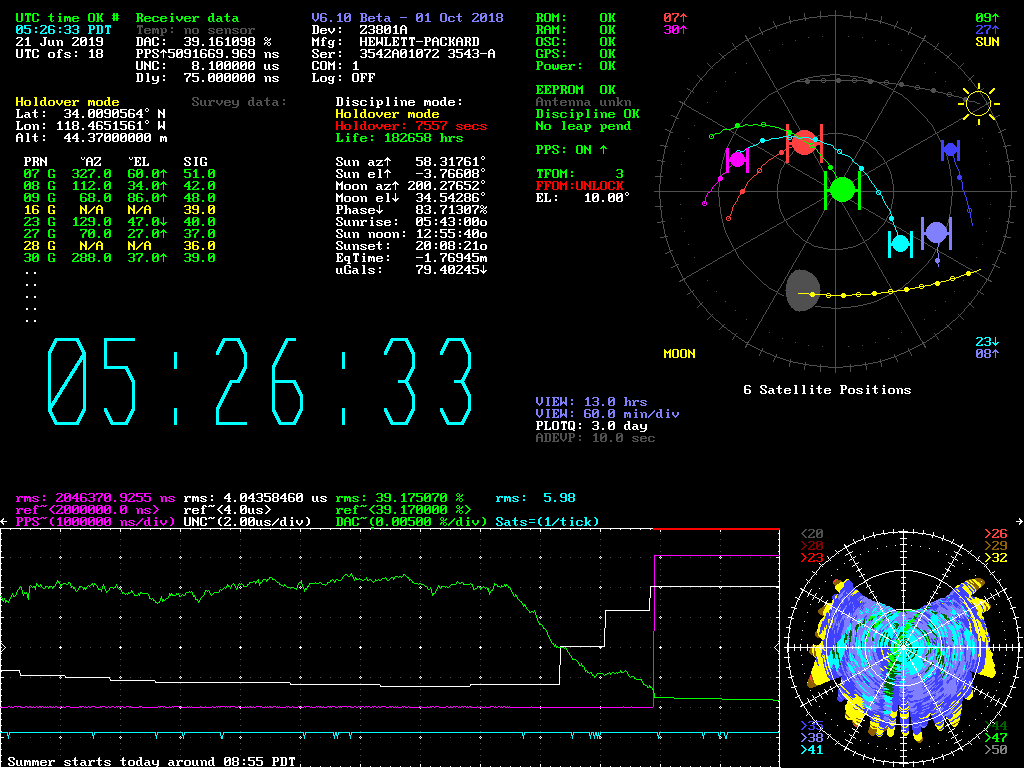This screenshot has height=768, width=1024.
Task: Click the large 05:26:33 digital clock
Action: [x=261, y=385]
